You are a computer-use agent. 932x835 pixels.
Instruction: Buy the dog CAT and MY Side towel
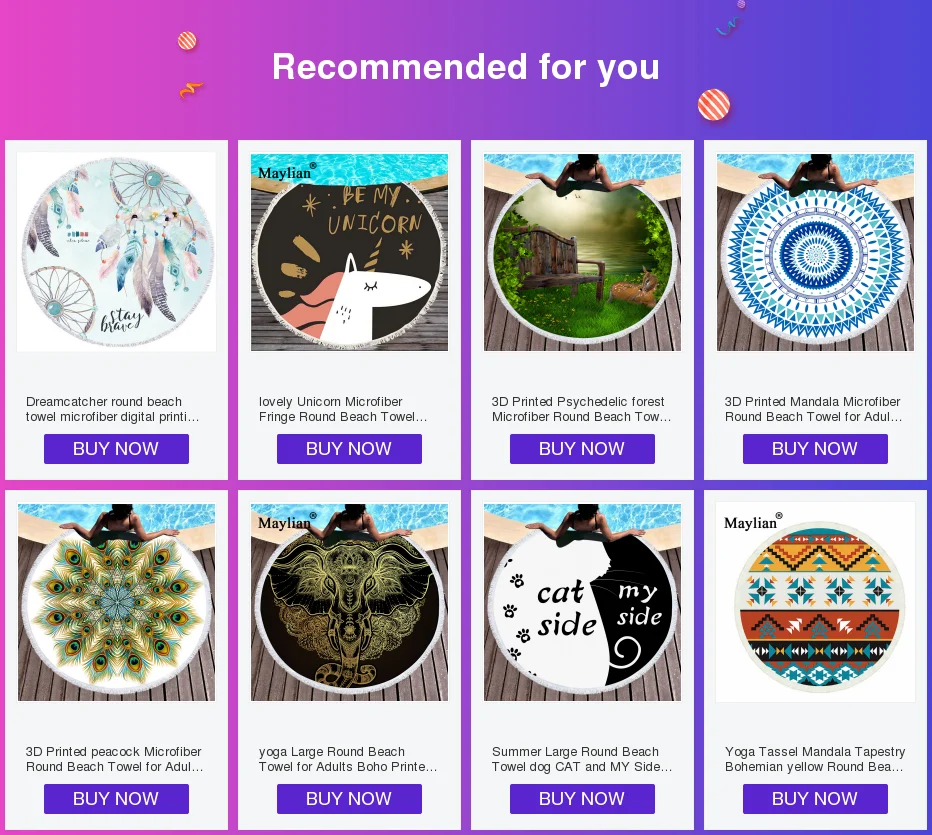click(582, 799)
